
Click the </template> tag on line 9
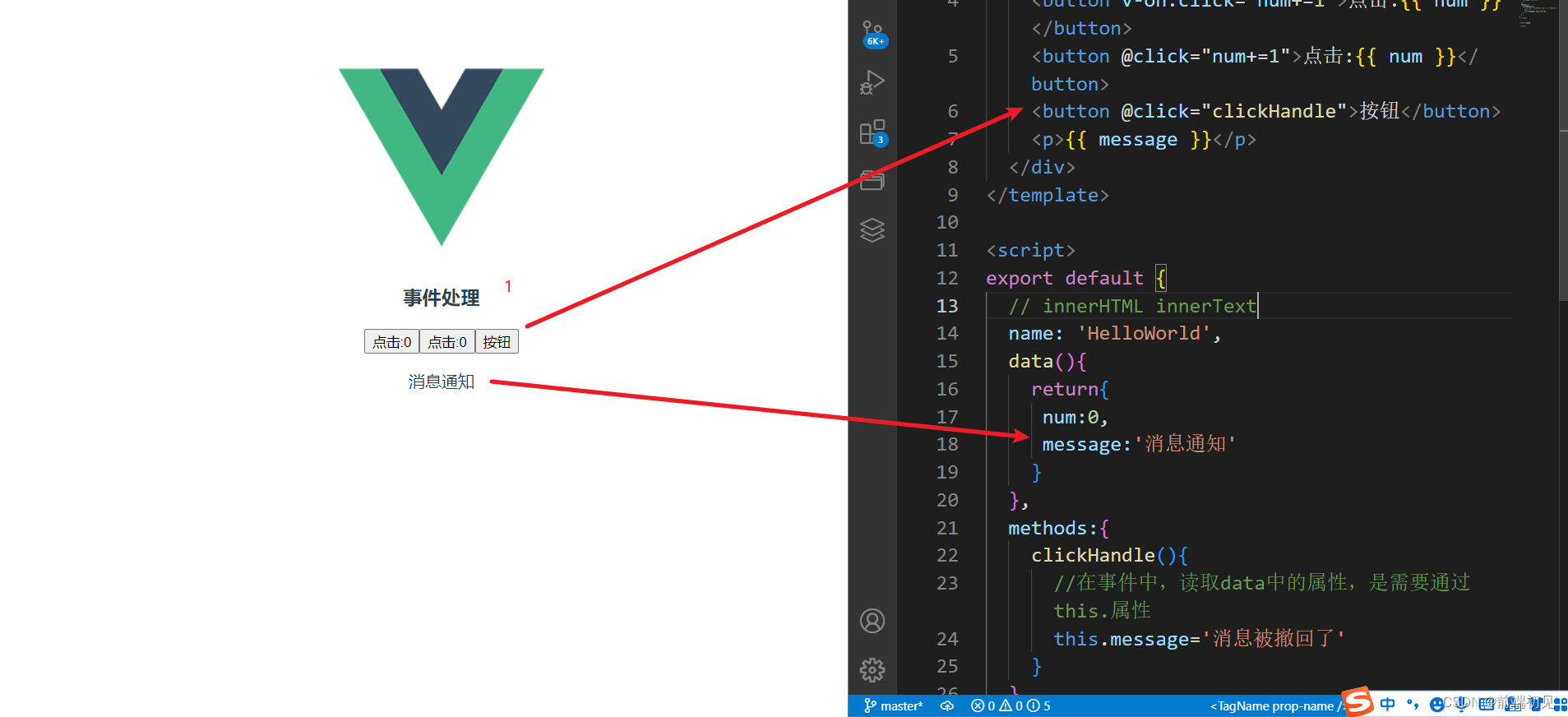point(1048,195)
